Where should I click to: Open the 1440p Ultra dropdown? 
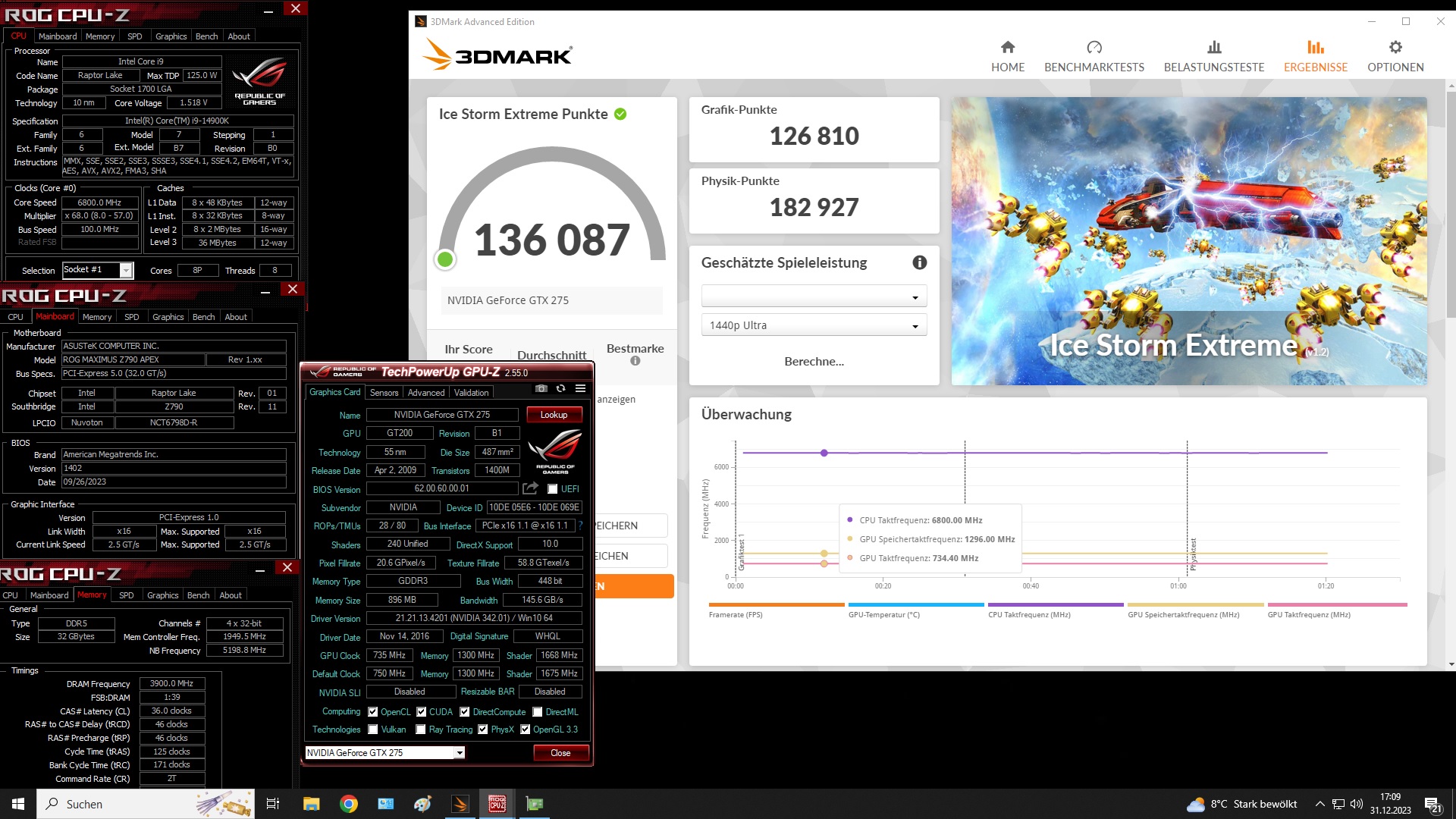point(814,325)
